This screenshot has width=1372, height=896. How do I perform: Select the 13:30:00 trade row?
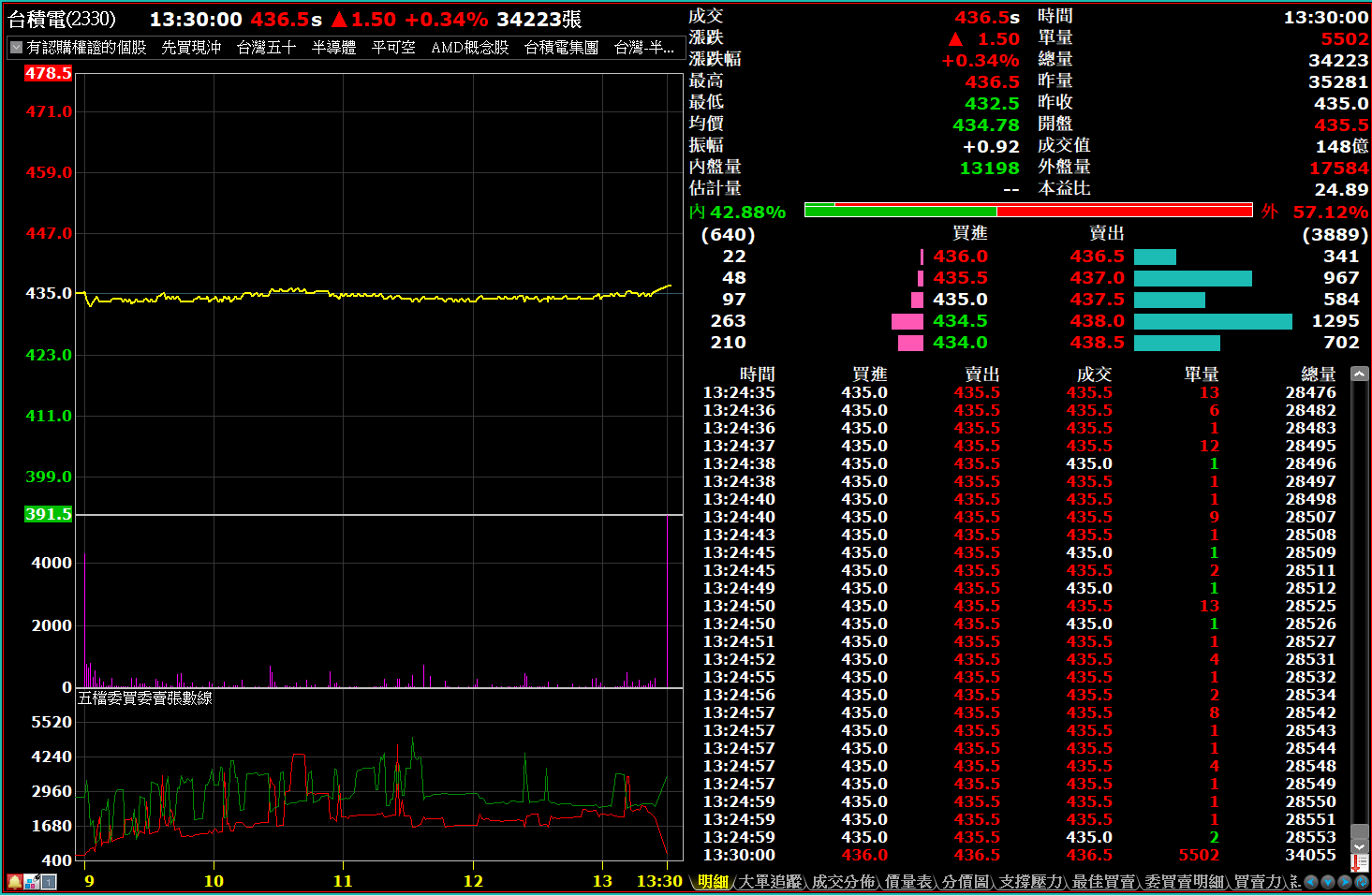pos(1020,855)
